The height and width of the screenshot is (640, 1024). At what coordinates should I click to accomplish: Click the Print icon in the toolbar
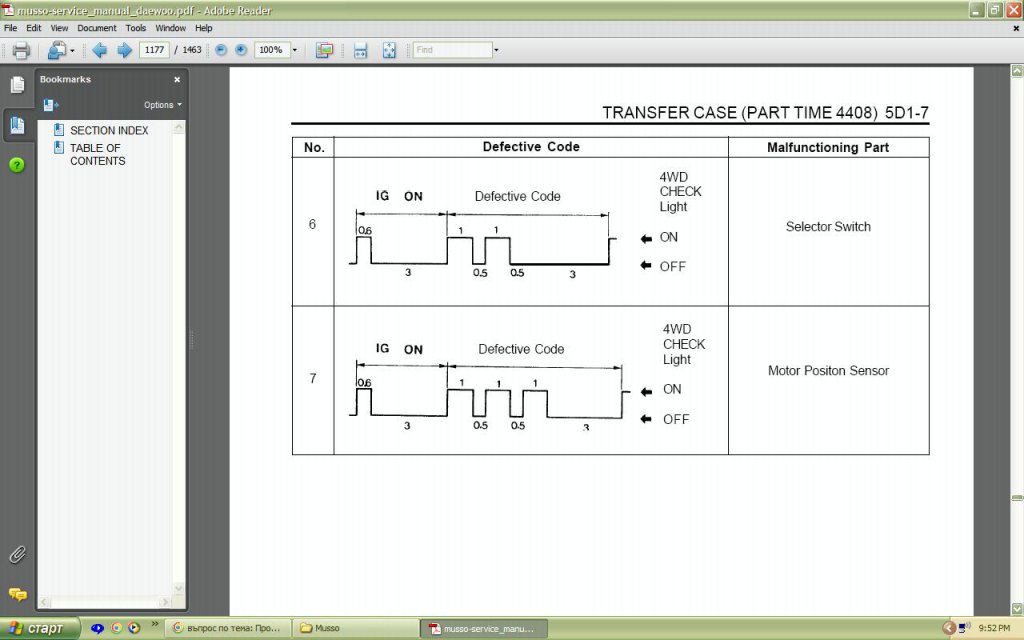point(20,50)
